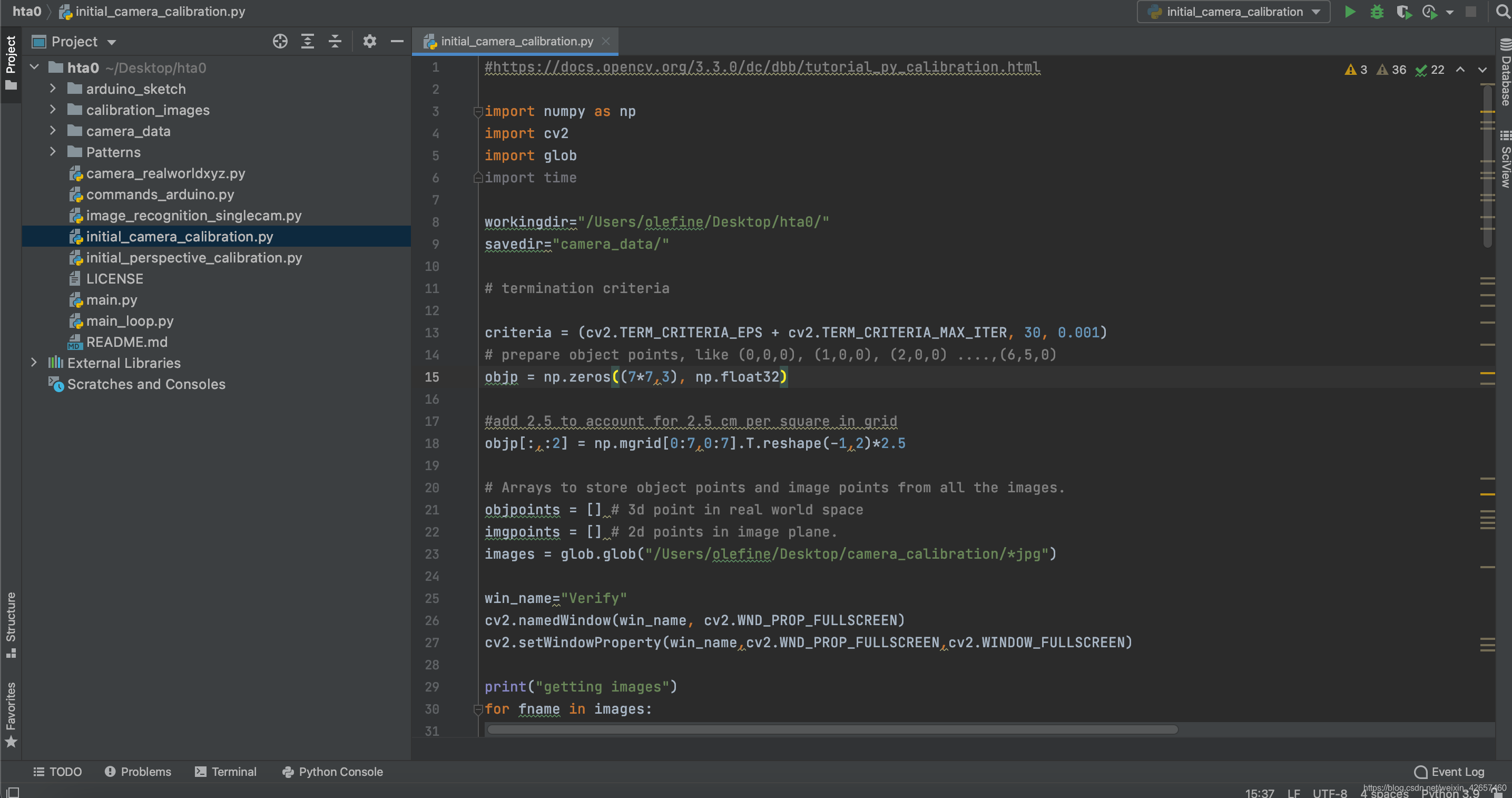
Task: Toggle fold on the imports block
Action: [x=477, y=112]
